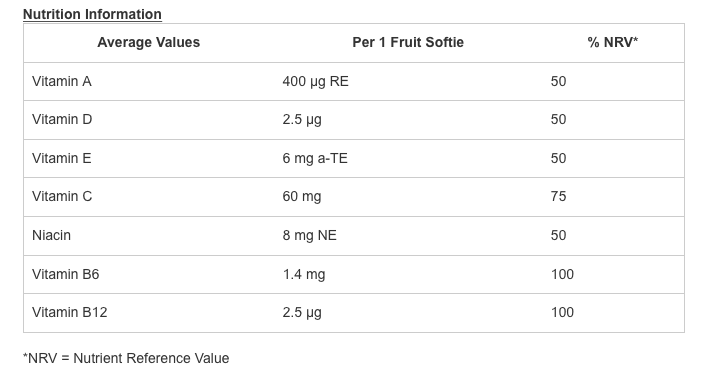
Task: Click the Vitamin D row label
Action: pos(62,119)
